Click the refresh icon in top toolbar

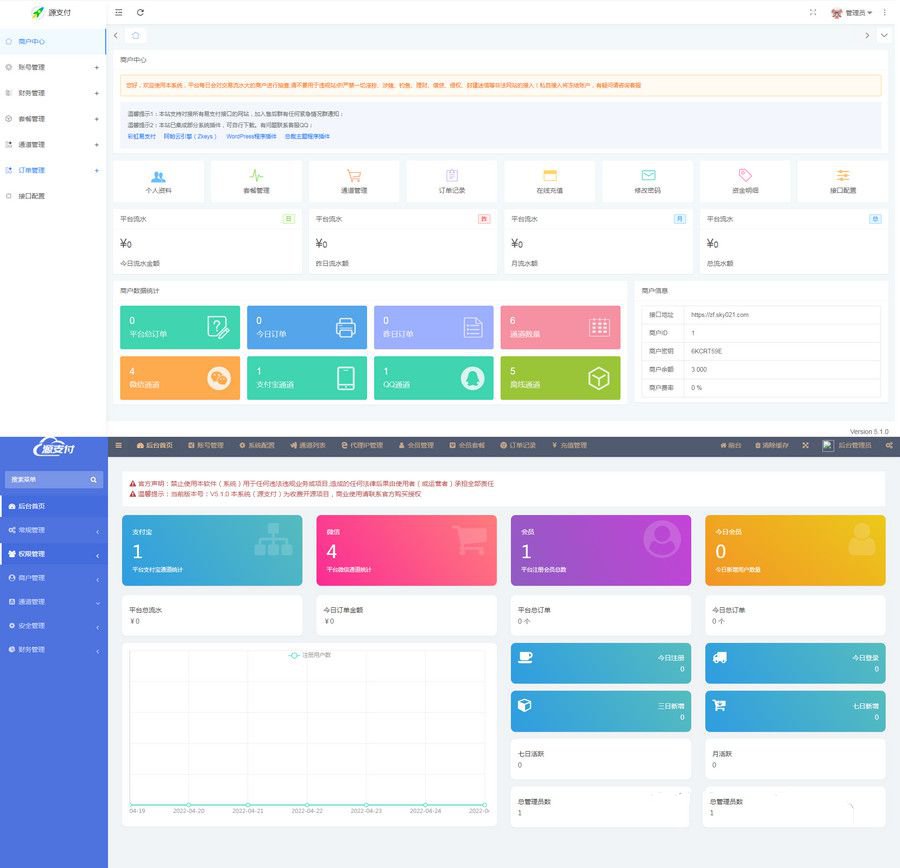pos(140,12)
